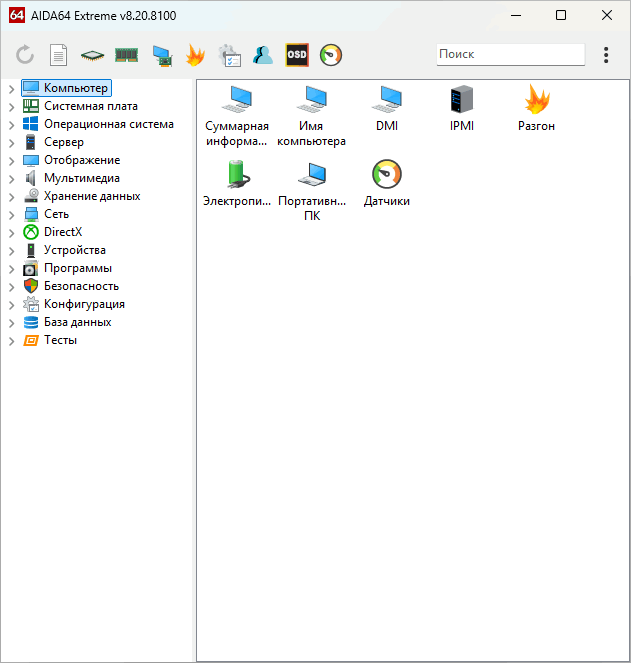
Task: Expand the Операционная система tree node
Action: coord(11,125)
